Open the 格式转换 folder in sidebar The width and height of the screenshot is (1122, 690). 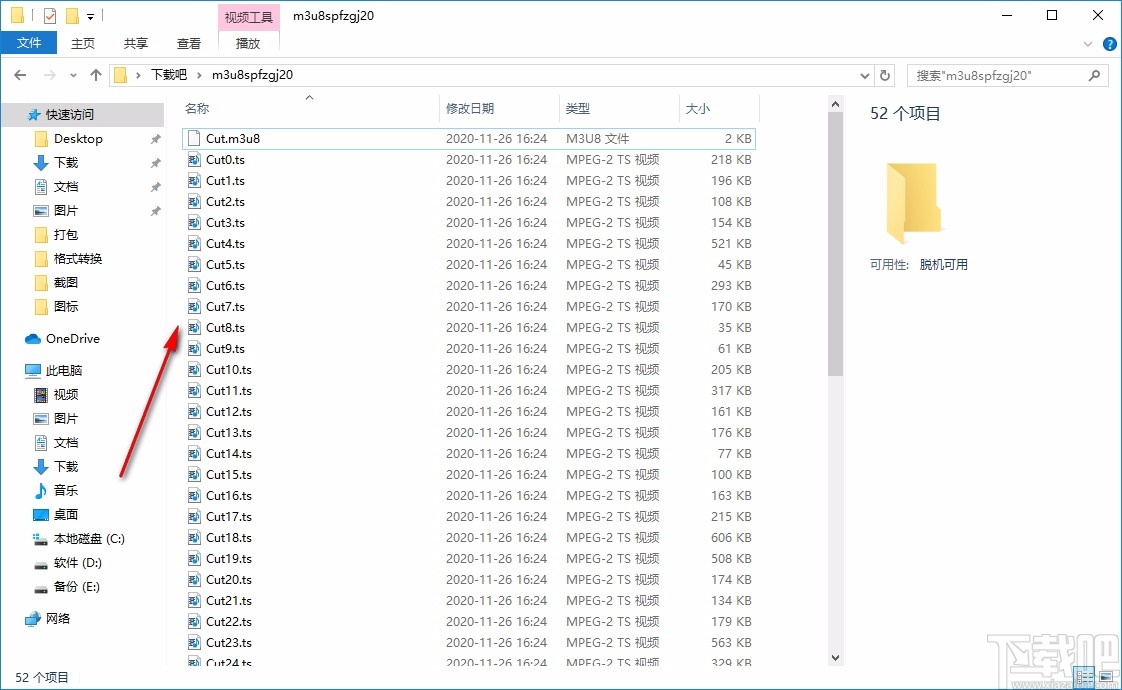point(78,258)
